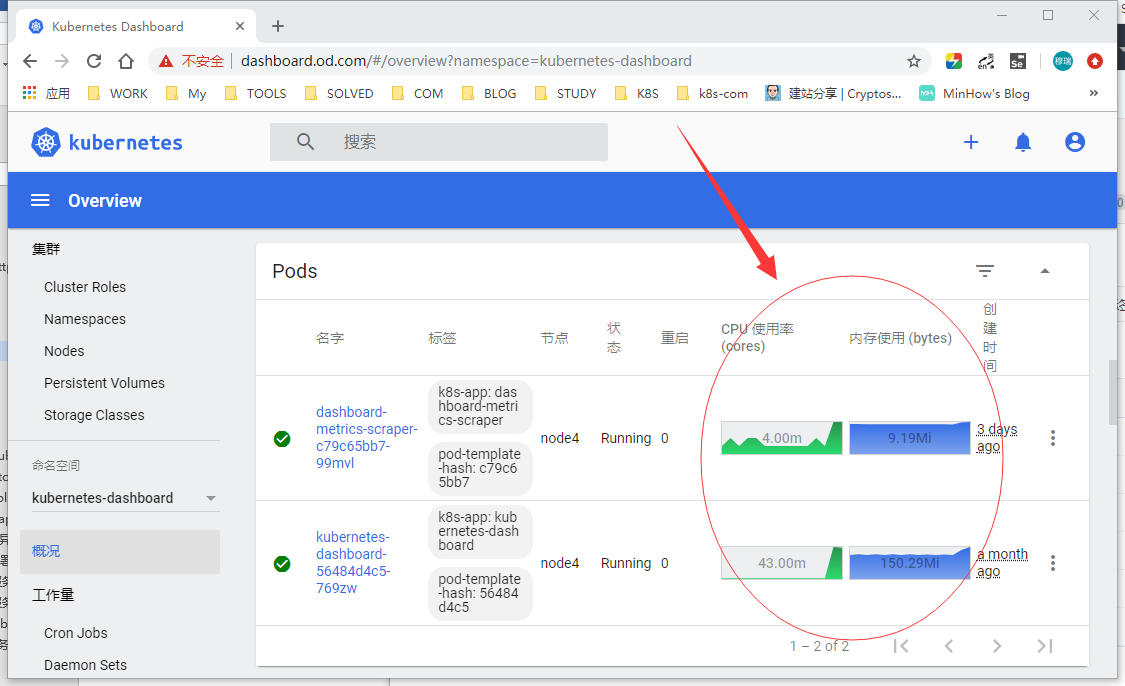
Task: Click the Se extension icon
Action: (1017, 61)
